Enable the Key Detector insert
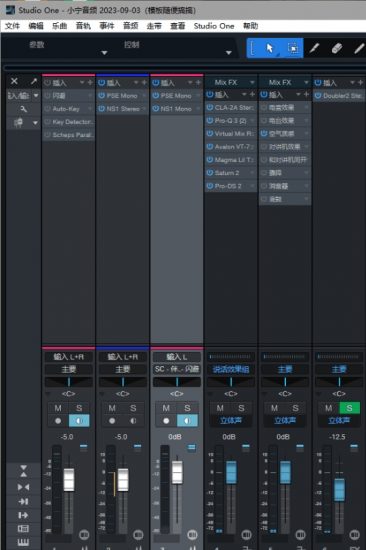Image resolution: width=366 pixels, height=550 pixels. 48,122
